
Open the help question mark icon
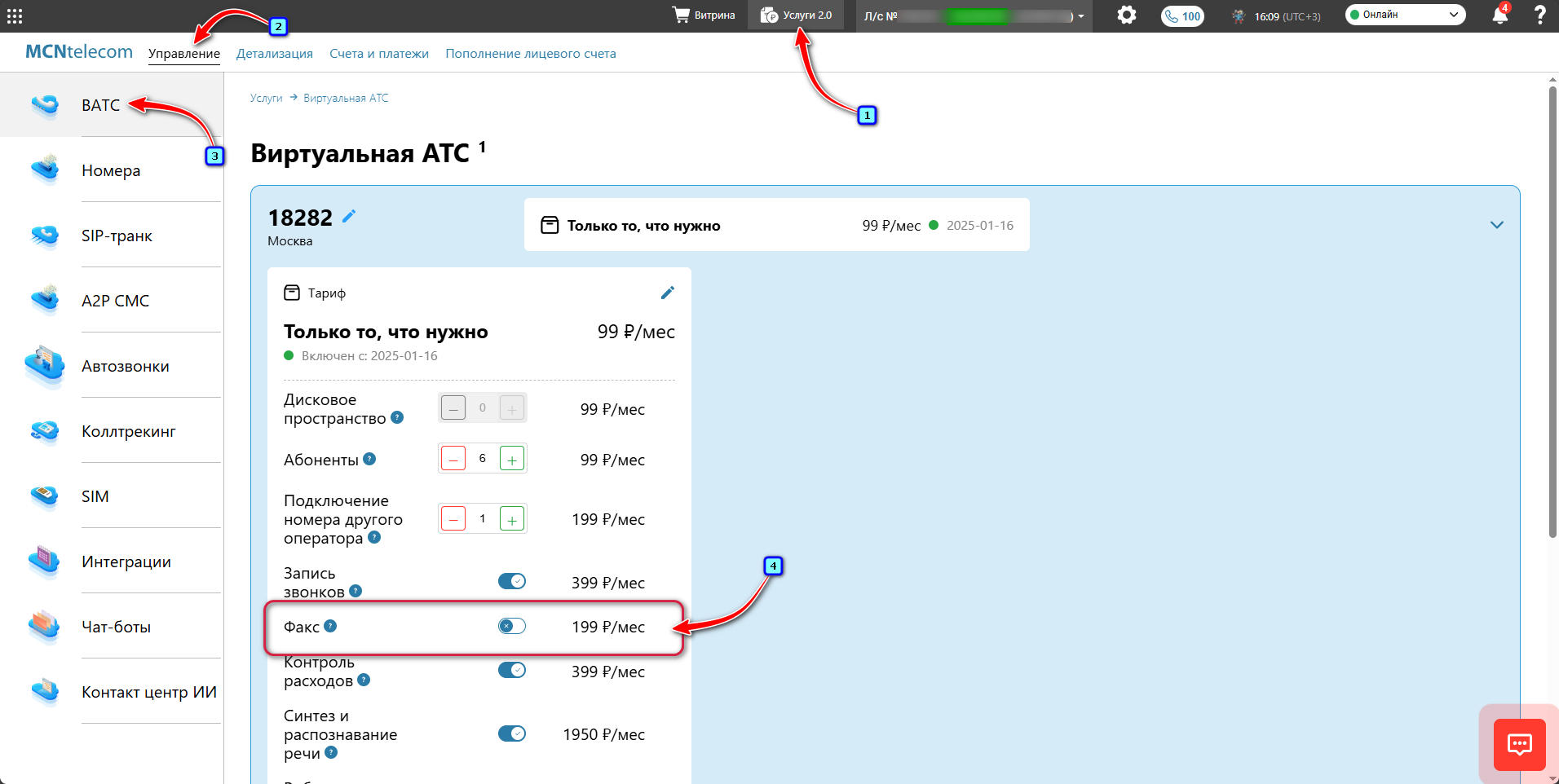1539,15
